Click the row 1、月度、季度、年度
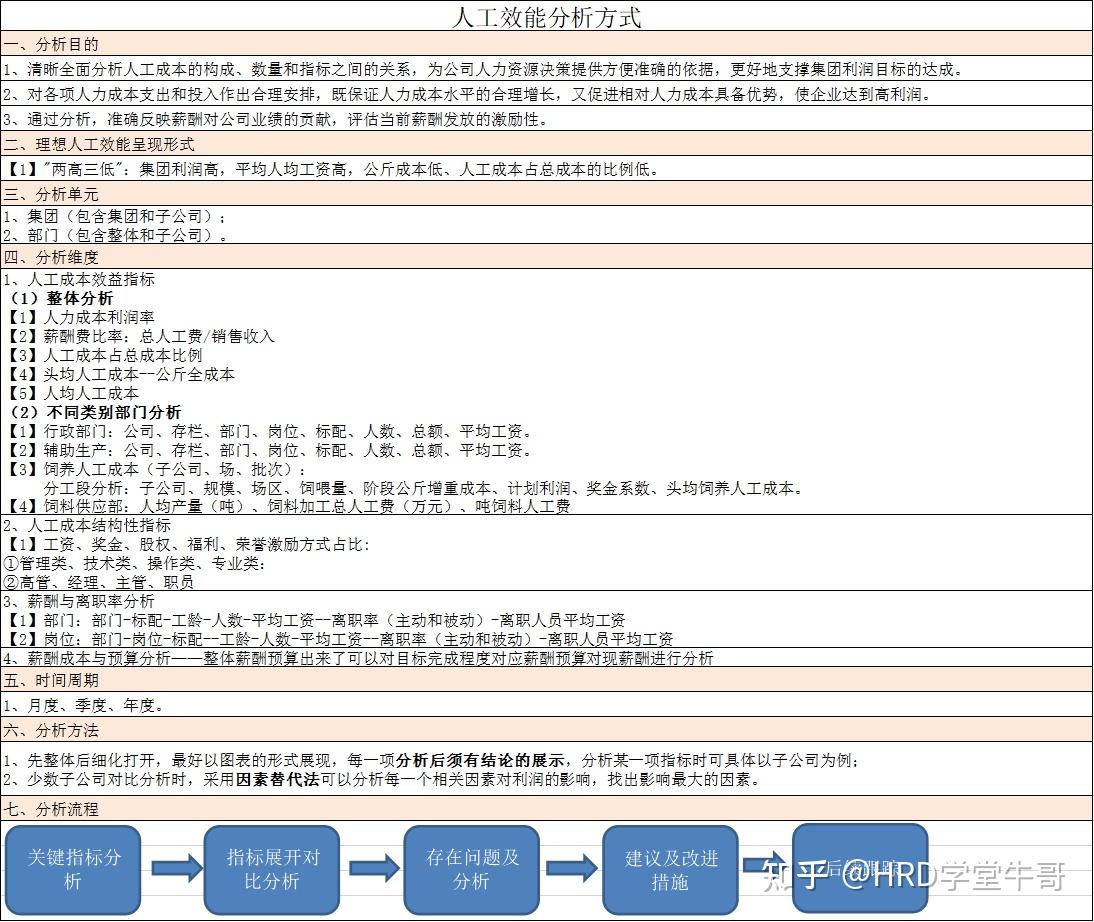Viewport: 1094px width, 922px height. 546,705
